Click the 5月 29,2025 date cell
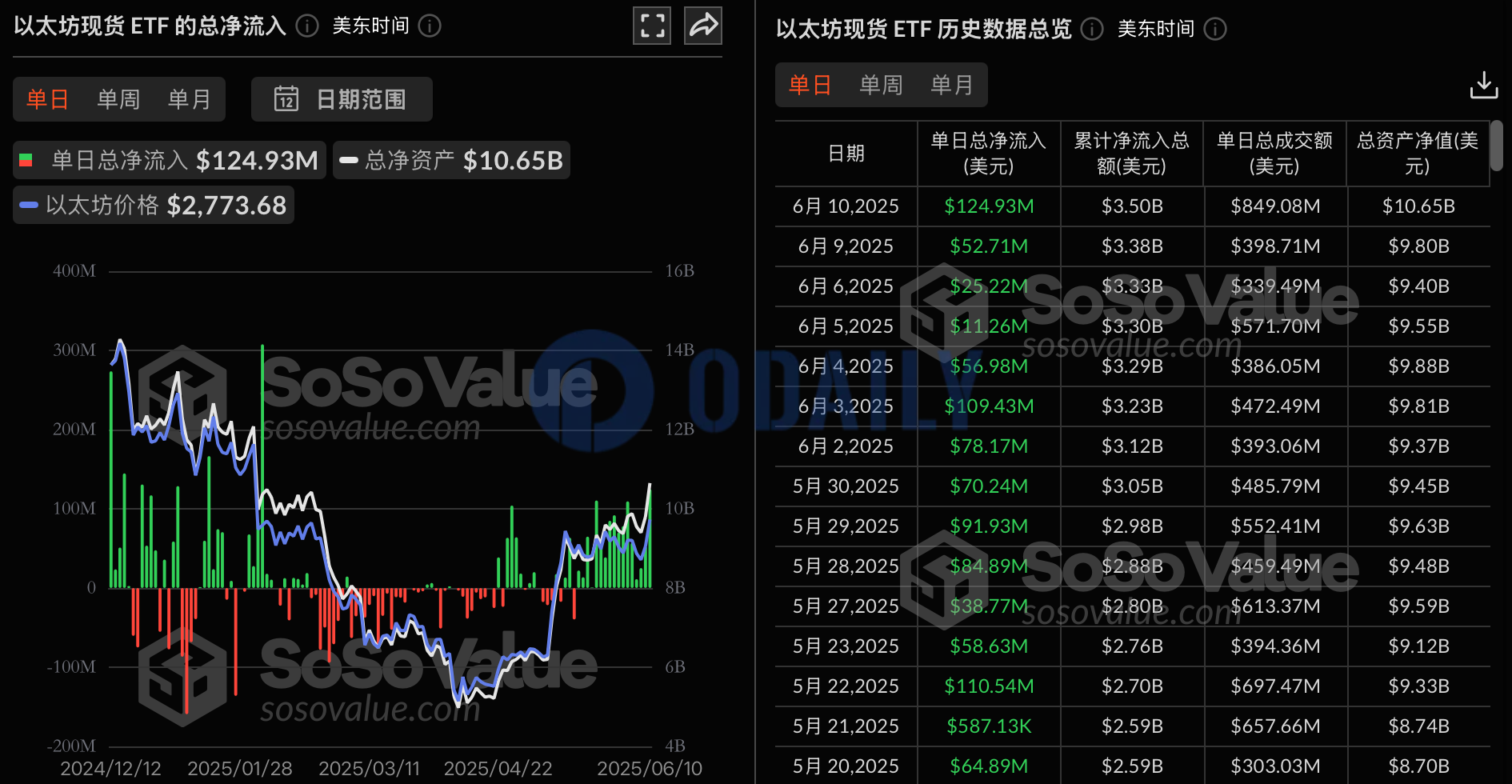This screenshot has width=1512, height=784. point(846,526)
